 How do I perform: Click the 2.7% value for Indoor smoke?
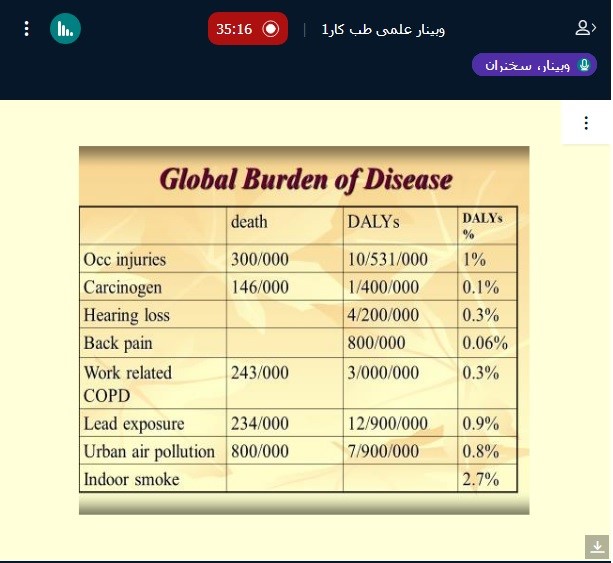point(480,479)
